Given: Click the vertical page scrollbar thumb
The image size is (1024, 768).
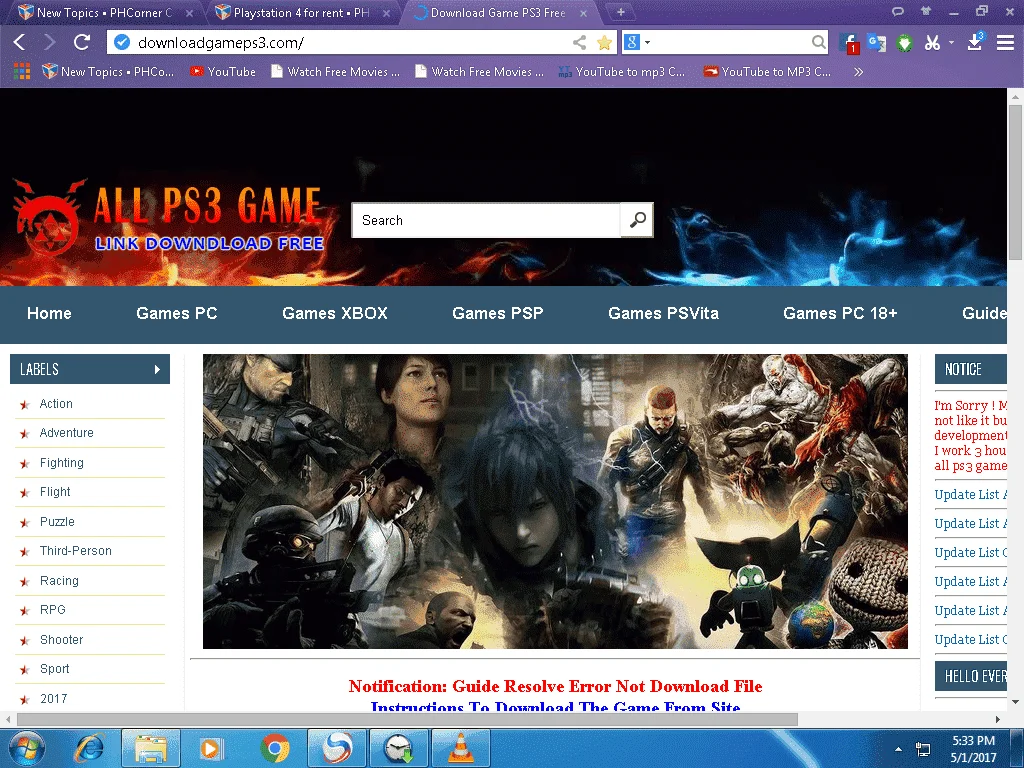Looking at the screenshot, I should pyautogui.click(x=1015, y=183).
